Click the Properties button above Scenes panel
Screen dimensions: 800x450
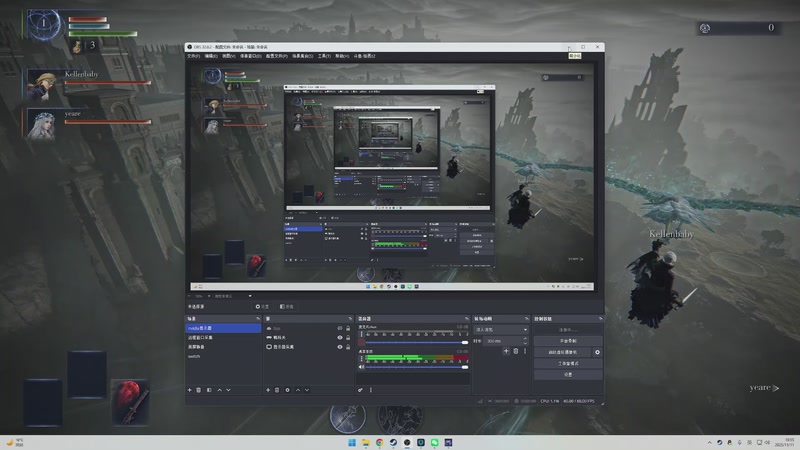pyautogui.click(x=262, y=307)
